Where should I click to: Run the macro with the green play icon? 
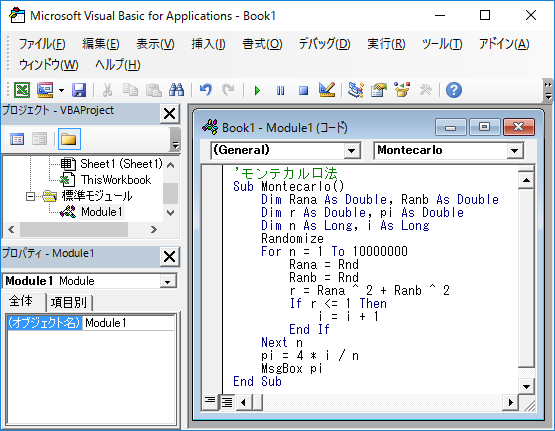coord(257,91)
